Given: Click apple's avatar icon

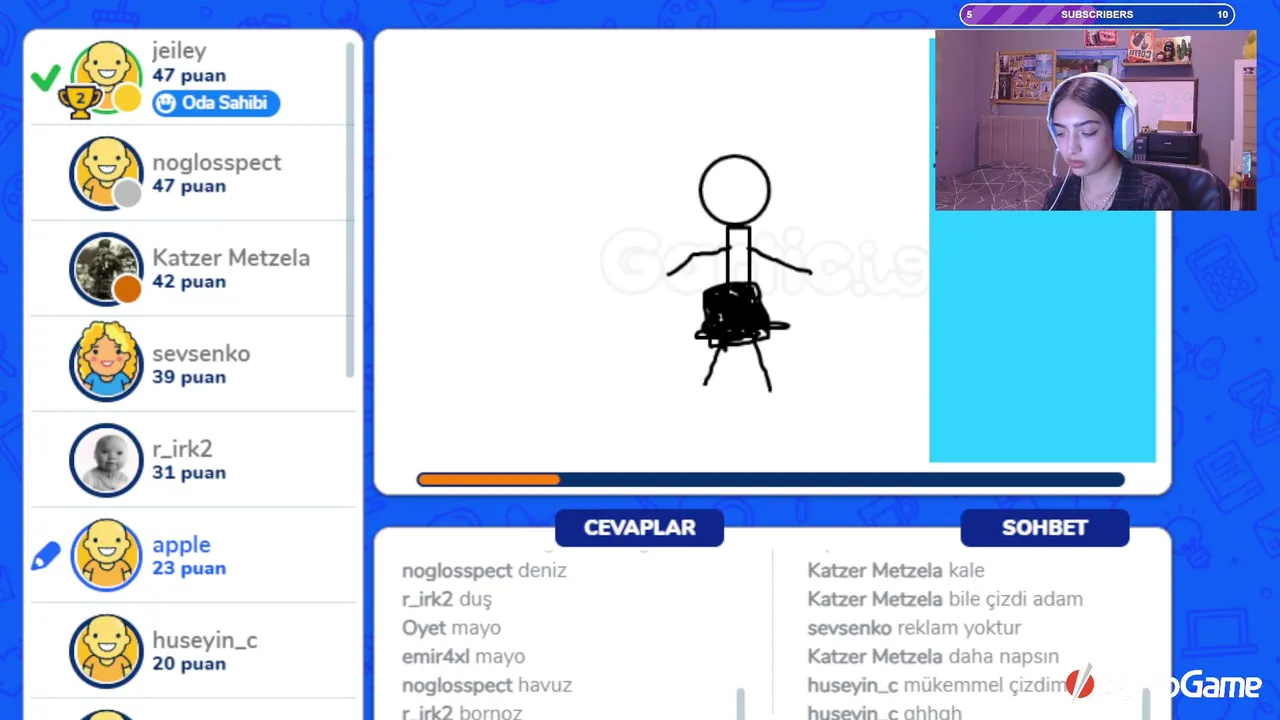Looking at the screenshot, I should pyautogui.click(x=106, y=555).
